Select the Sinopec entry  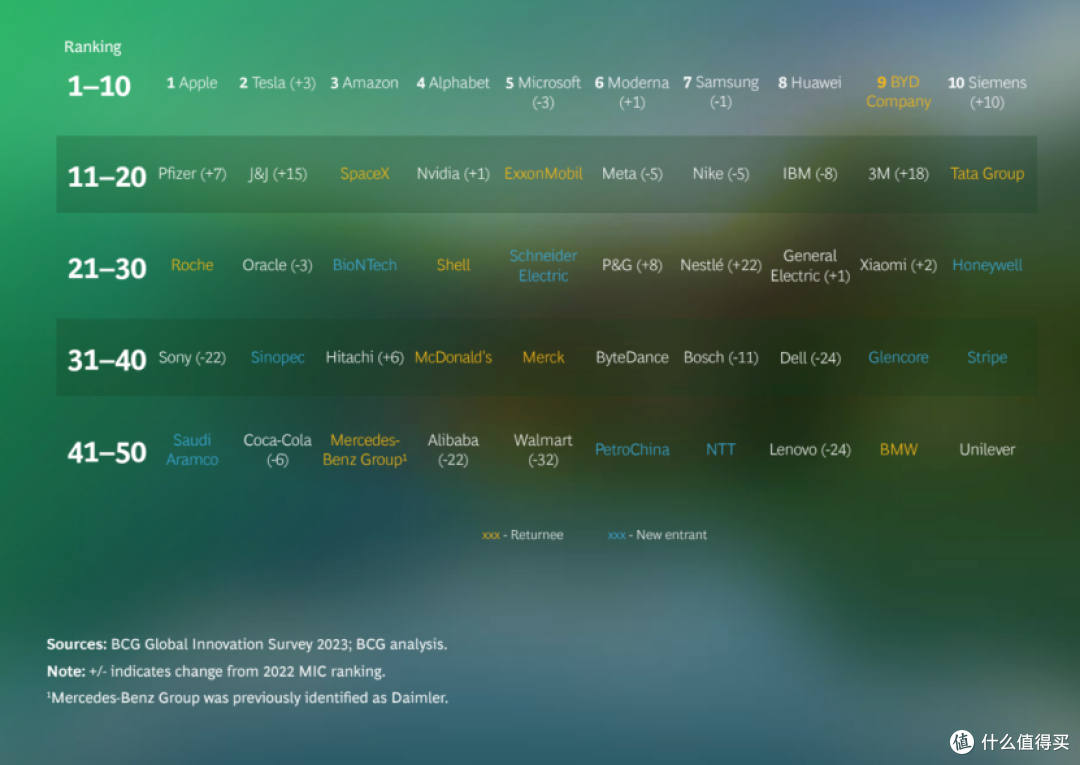278,357
